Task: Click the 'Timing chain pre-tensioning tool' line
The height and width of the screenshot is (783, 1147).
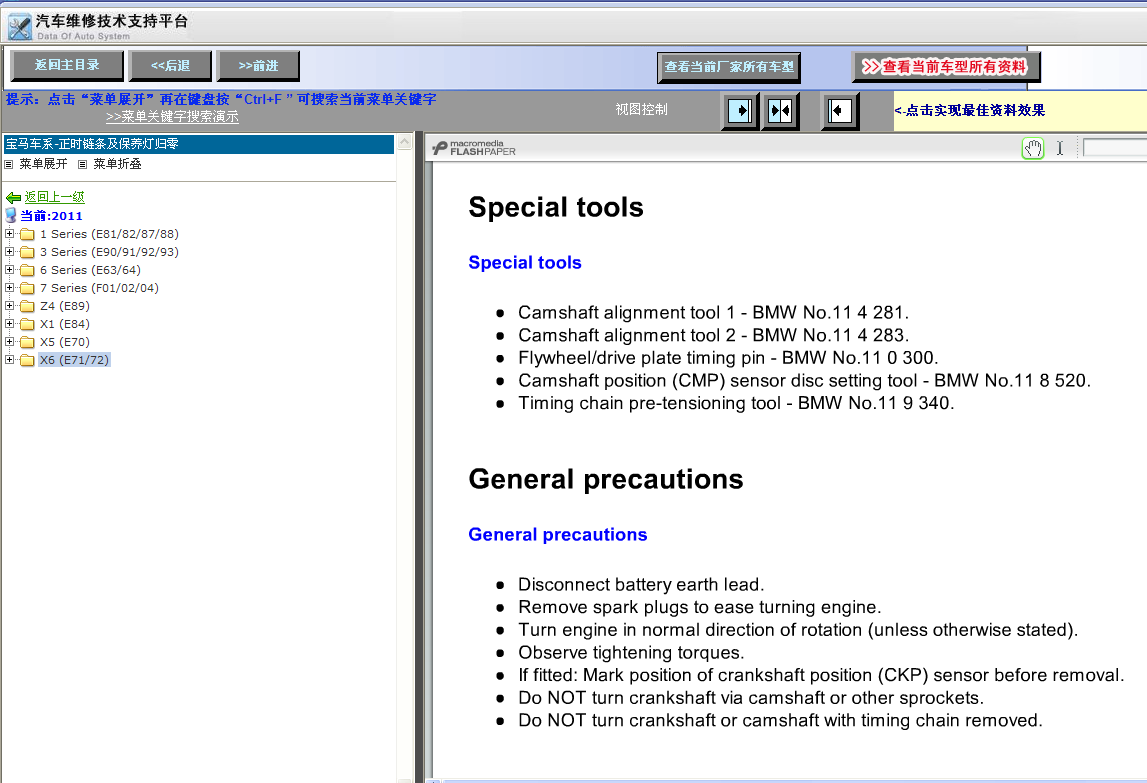Action: point(736,404)
